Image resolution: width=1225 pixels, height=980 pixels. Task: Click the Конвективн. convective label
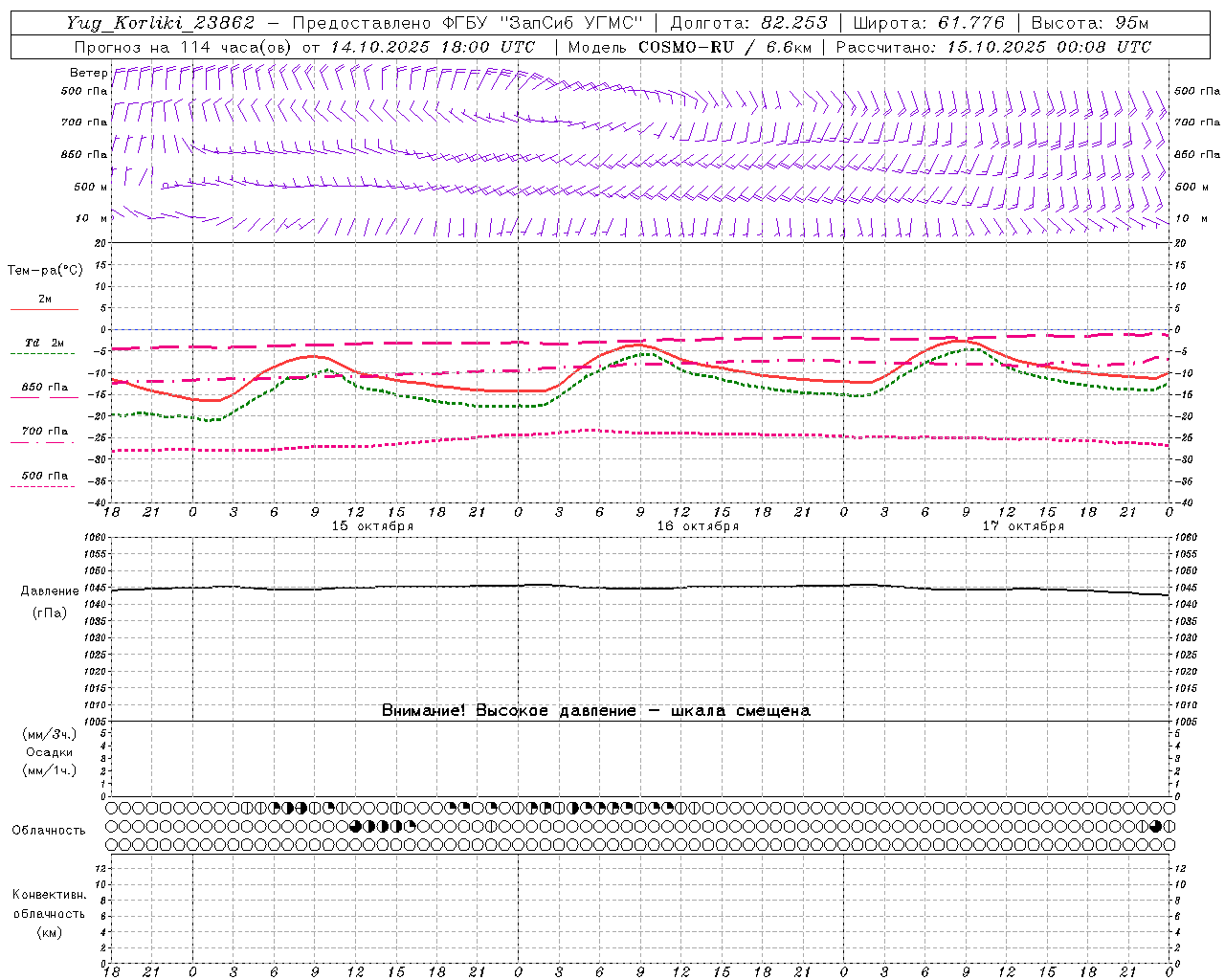[49, 895]
